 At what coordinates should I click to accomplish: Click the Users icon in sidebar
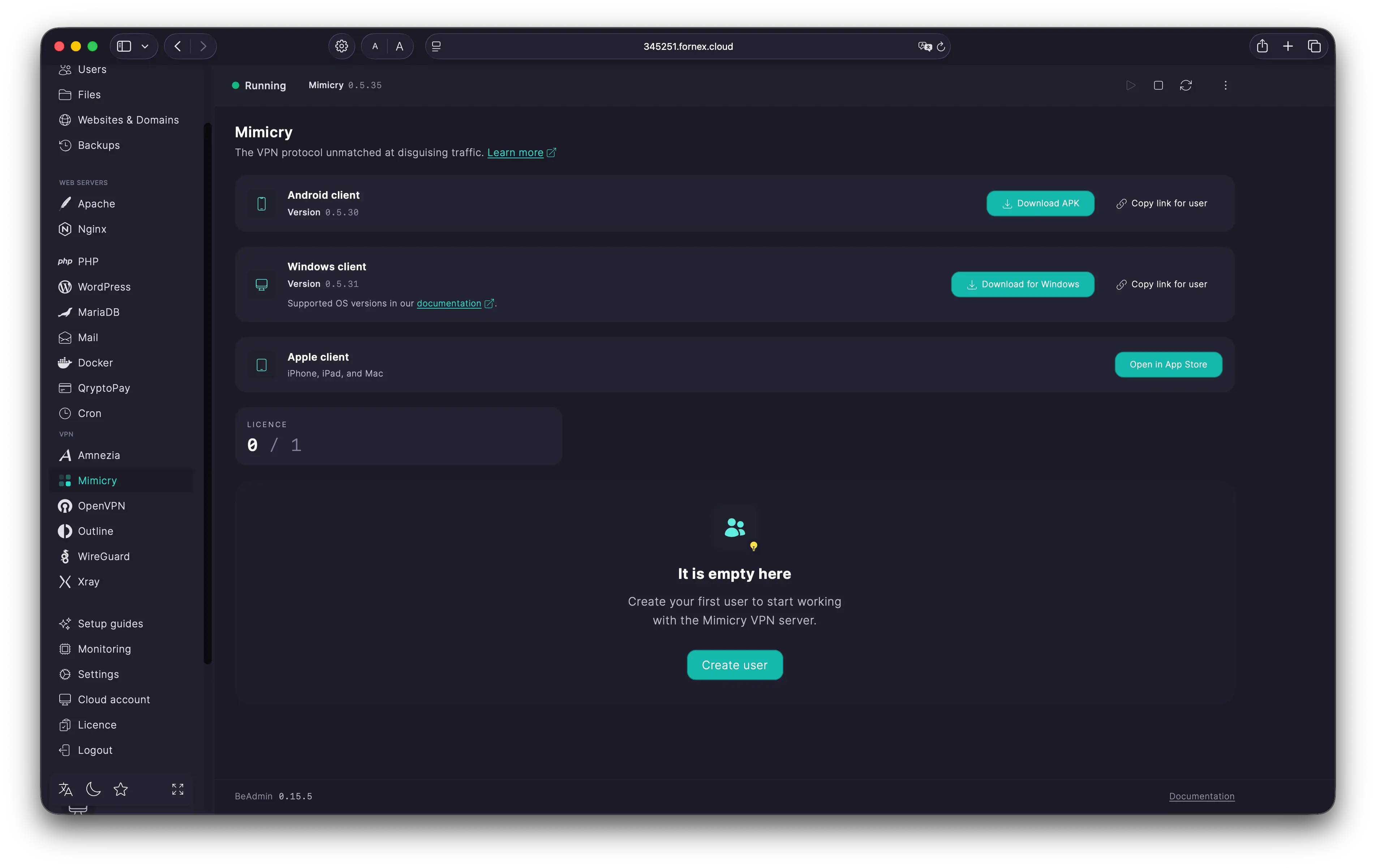point(65,70)
